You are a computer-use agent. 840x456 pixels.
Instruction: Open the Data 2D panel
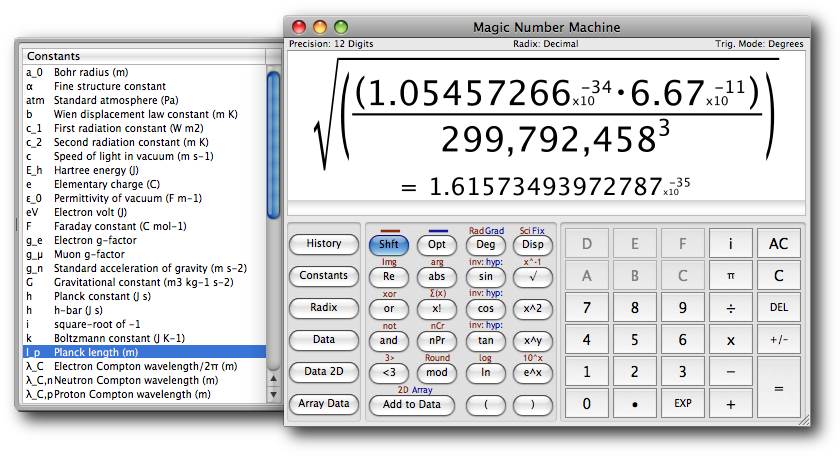(x=324, y=371)
